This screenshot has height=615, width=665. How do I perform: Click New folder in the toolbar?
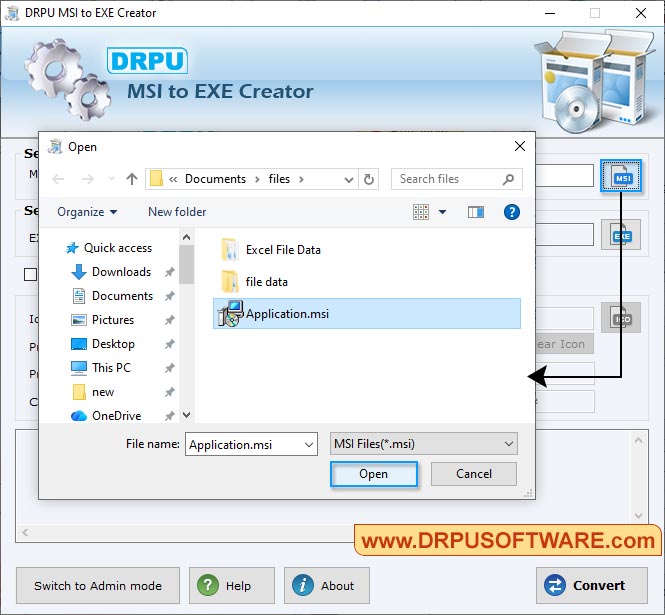(x=177, y=212)
